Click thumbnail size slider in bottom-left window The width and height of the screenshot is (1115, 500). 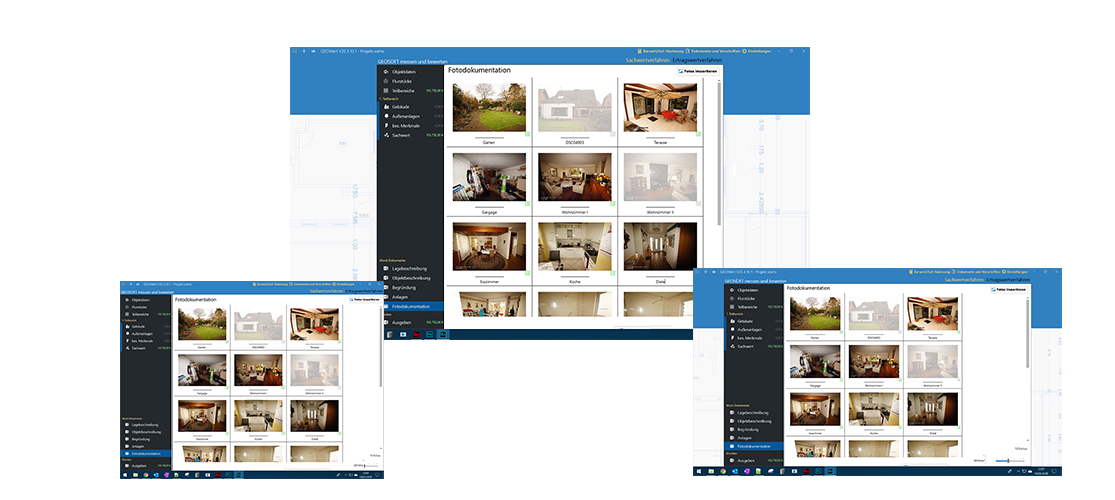[x=368, y=464]
